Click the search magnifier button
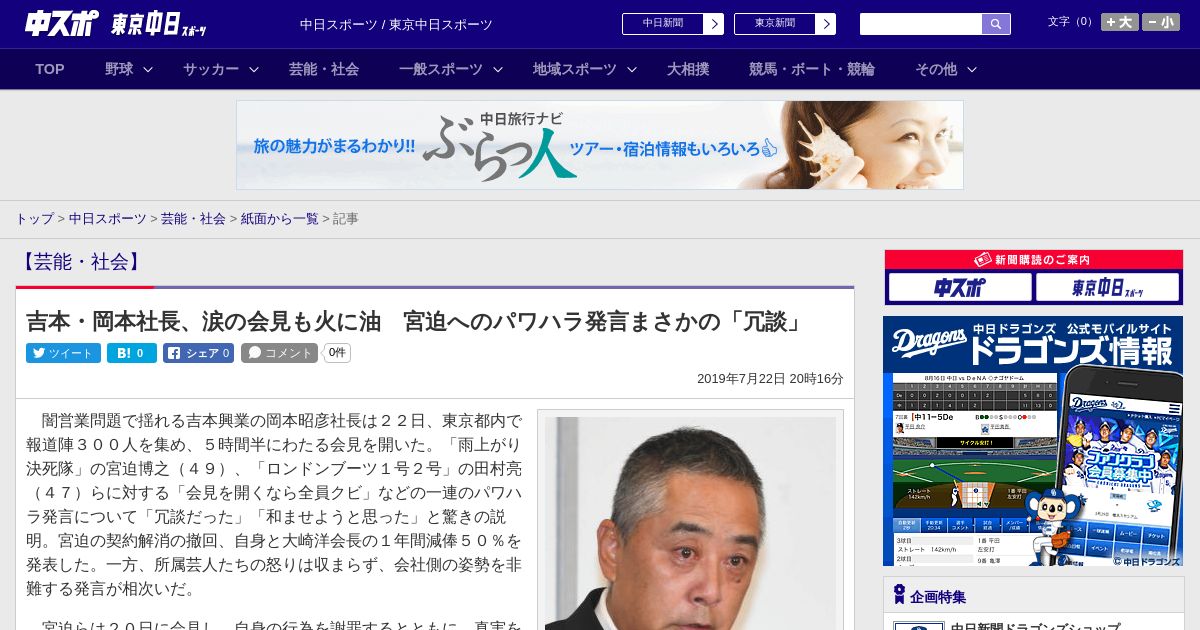The width and height of the screenshot is (1200, 630). [x=996, y=24]
